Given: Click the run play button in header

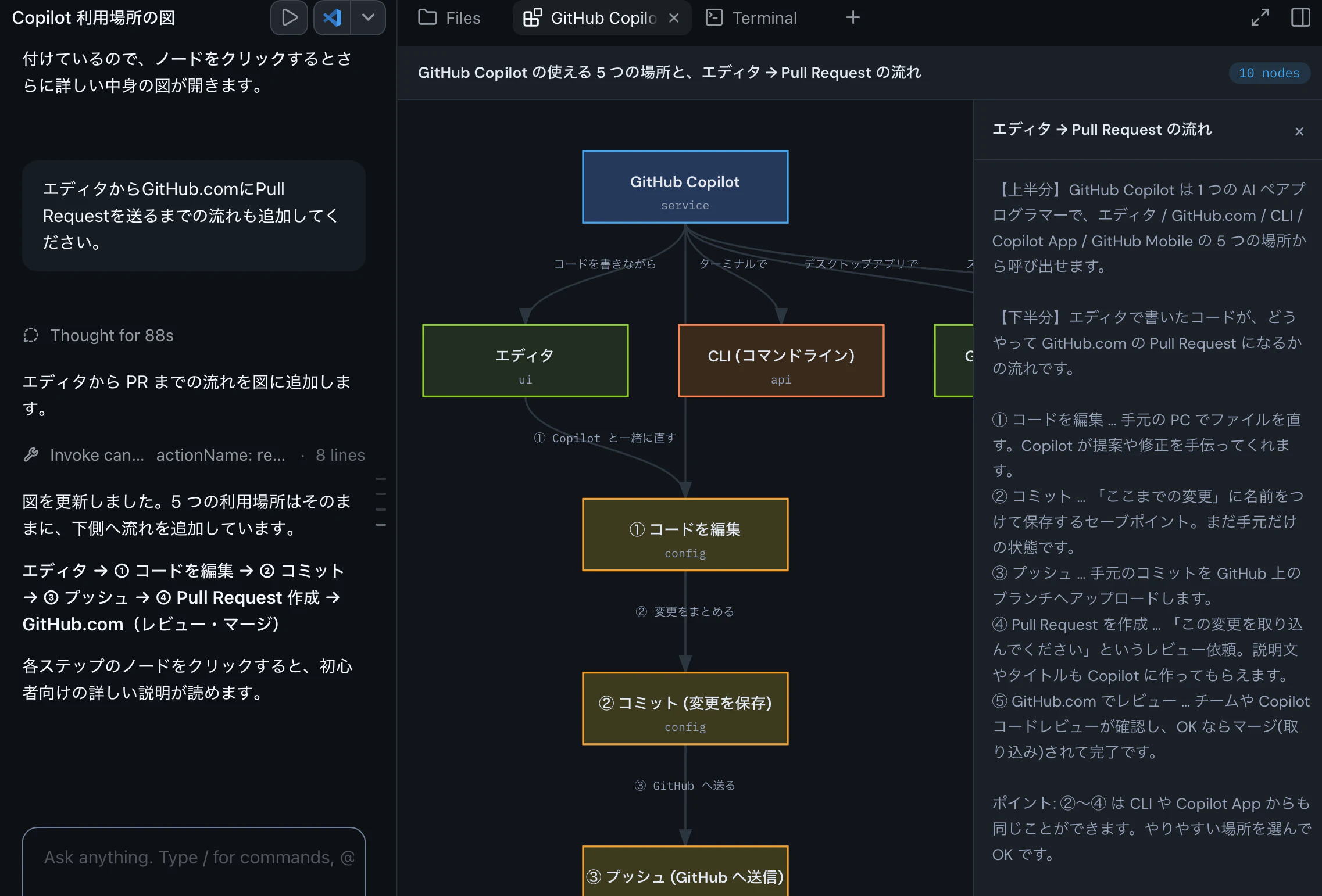Looking at the screenshot, I should click(289, 18).
